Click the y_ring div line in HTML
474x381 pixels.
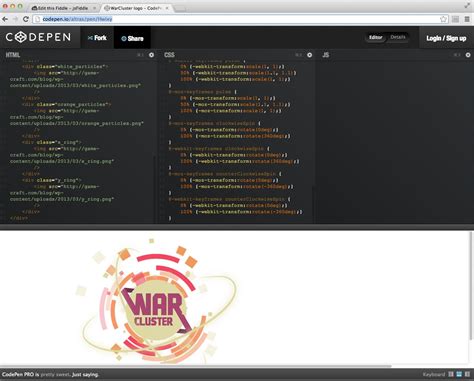tap(52, 180)
